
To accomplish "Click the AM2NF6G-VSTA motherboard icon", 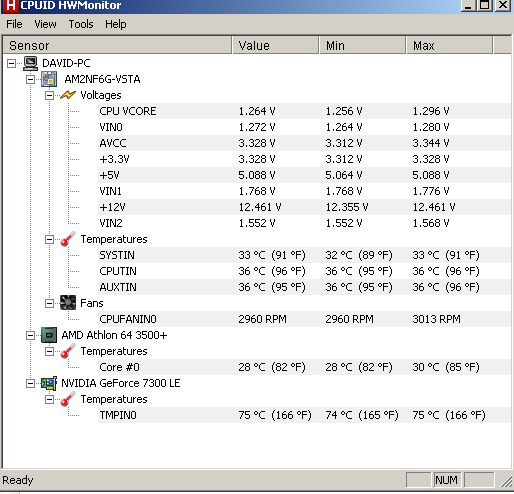I will tap(49, 79).
